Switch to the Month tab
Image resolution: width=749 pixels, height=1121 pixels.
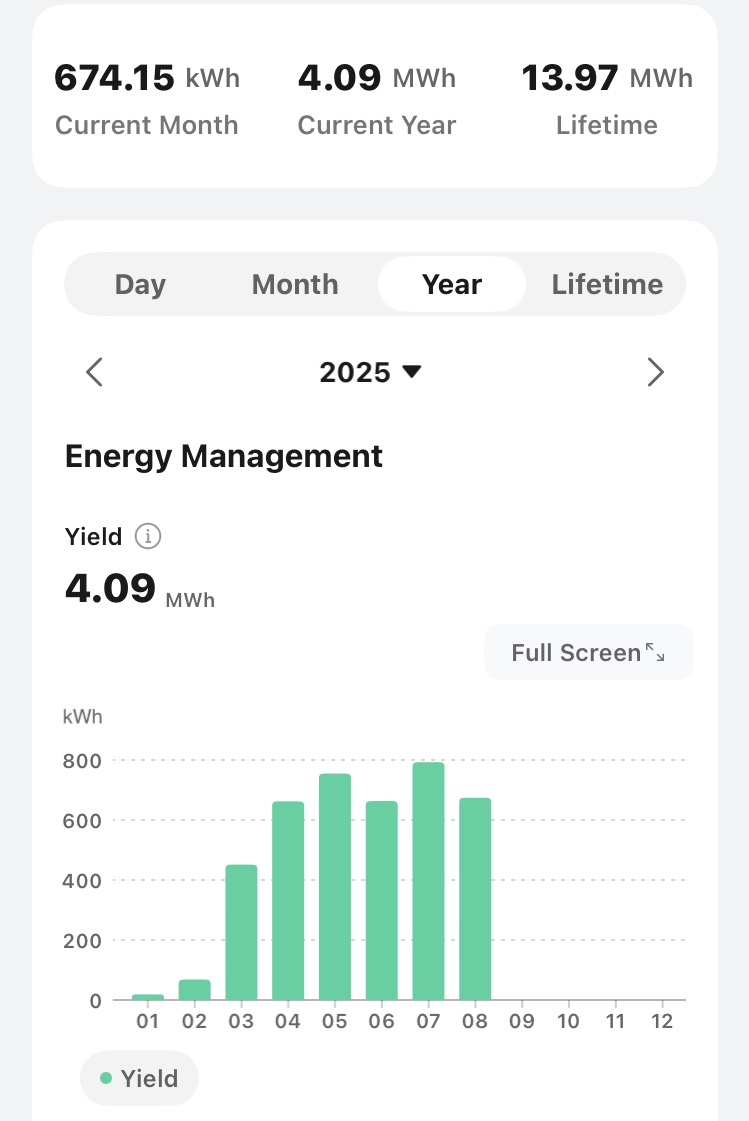295,285
